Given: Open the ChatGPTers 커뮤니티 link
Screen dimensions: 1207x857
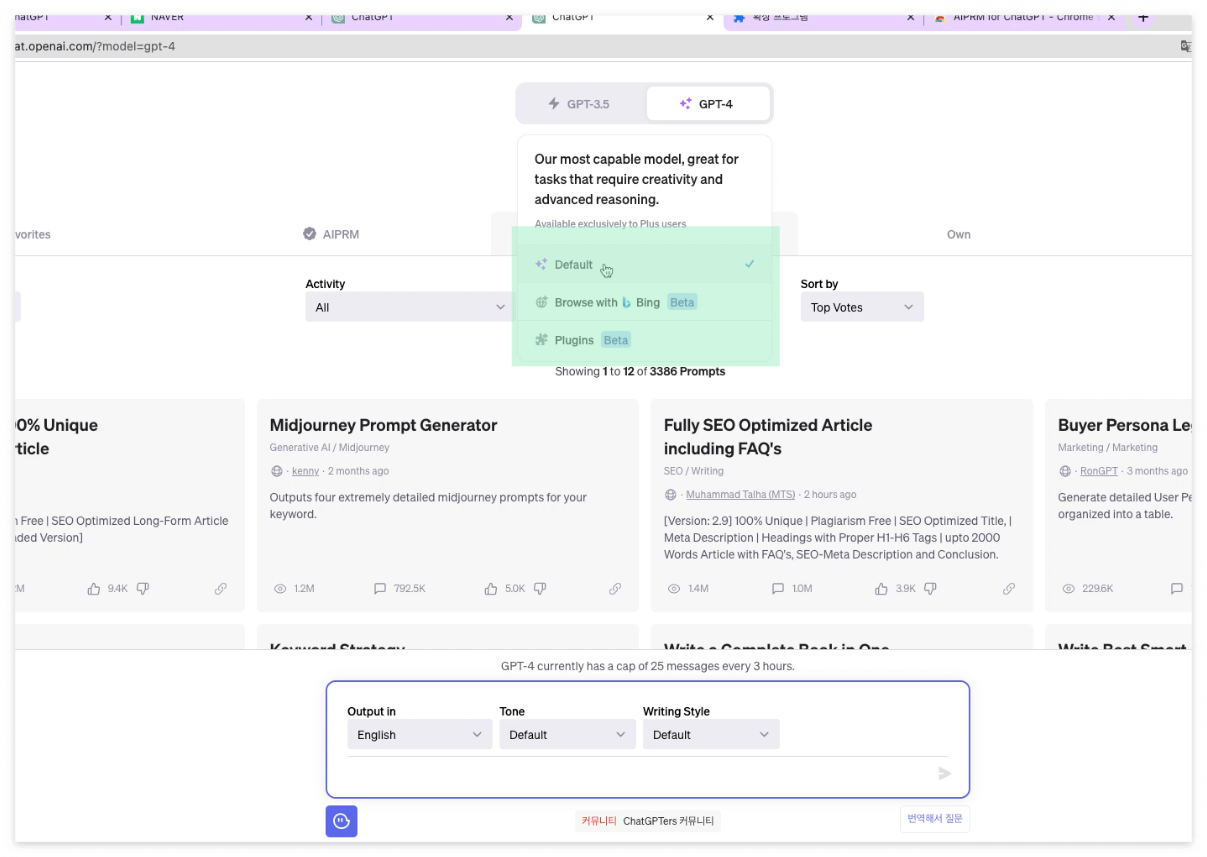Looking at the screenshot, I should (x=668, y=821).
